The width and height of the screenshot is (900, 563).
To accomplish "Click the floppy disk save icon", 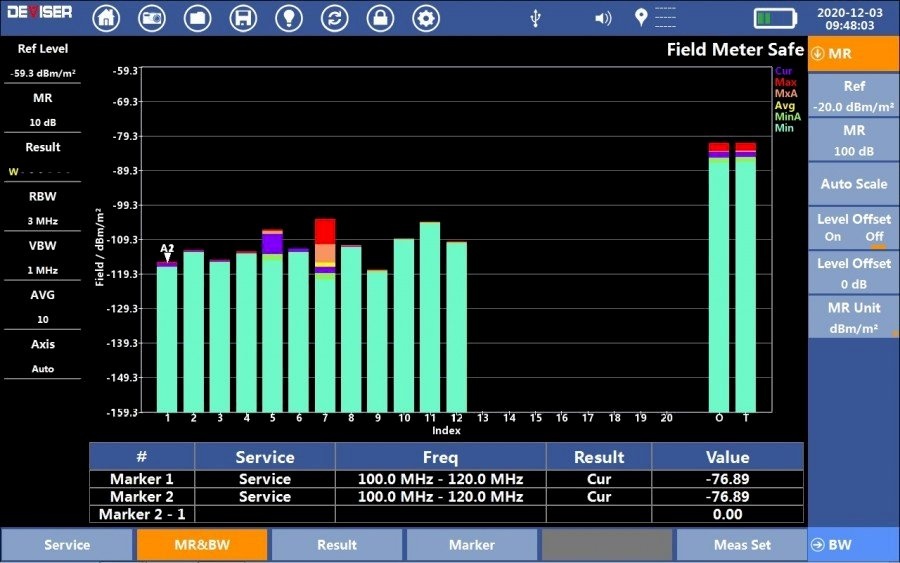I will pyautogui.click(x=243, y=18).
